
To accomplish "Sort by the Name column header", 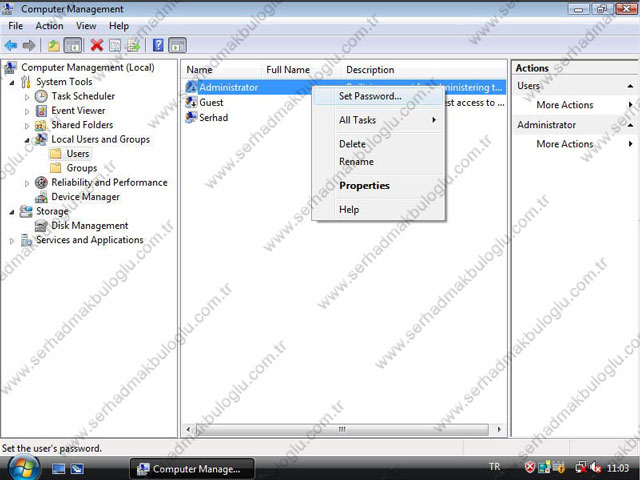I will click(222, 70).
